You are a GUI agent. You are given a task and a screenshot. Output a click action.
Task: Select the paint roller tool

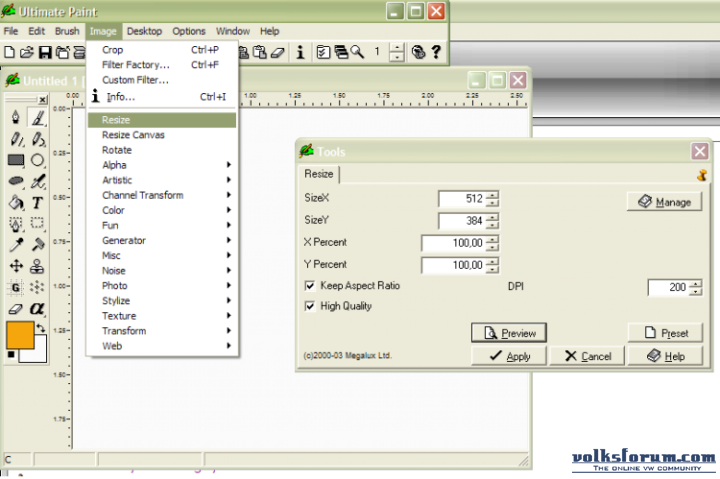[x=38, y=245]
